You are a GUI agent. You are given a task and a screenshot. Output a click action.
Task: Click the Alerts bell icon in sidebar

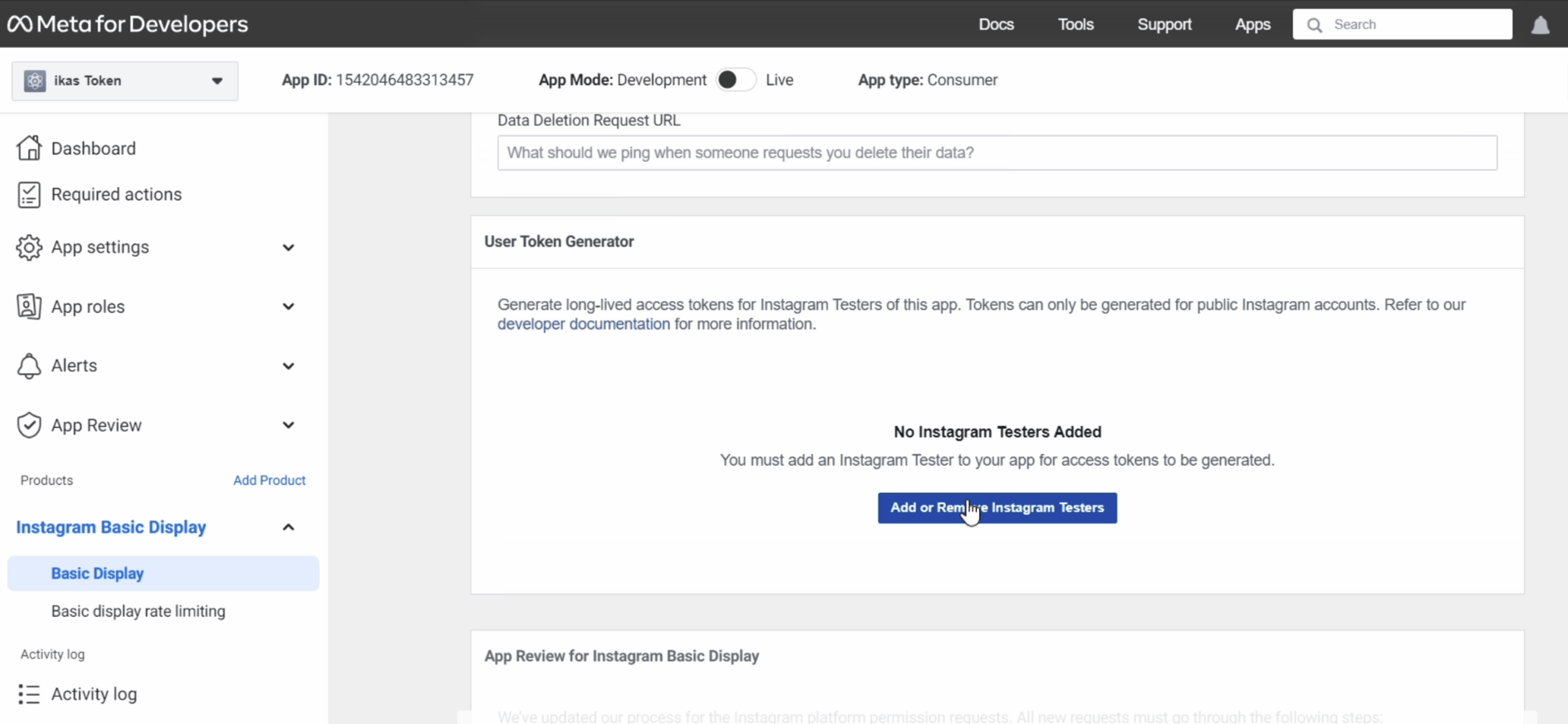pyautogui.click(x=28, y=365)
